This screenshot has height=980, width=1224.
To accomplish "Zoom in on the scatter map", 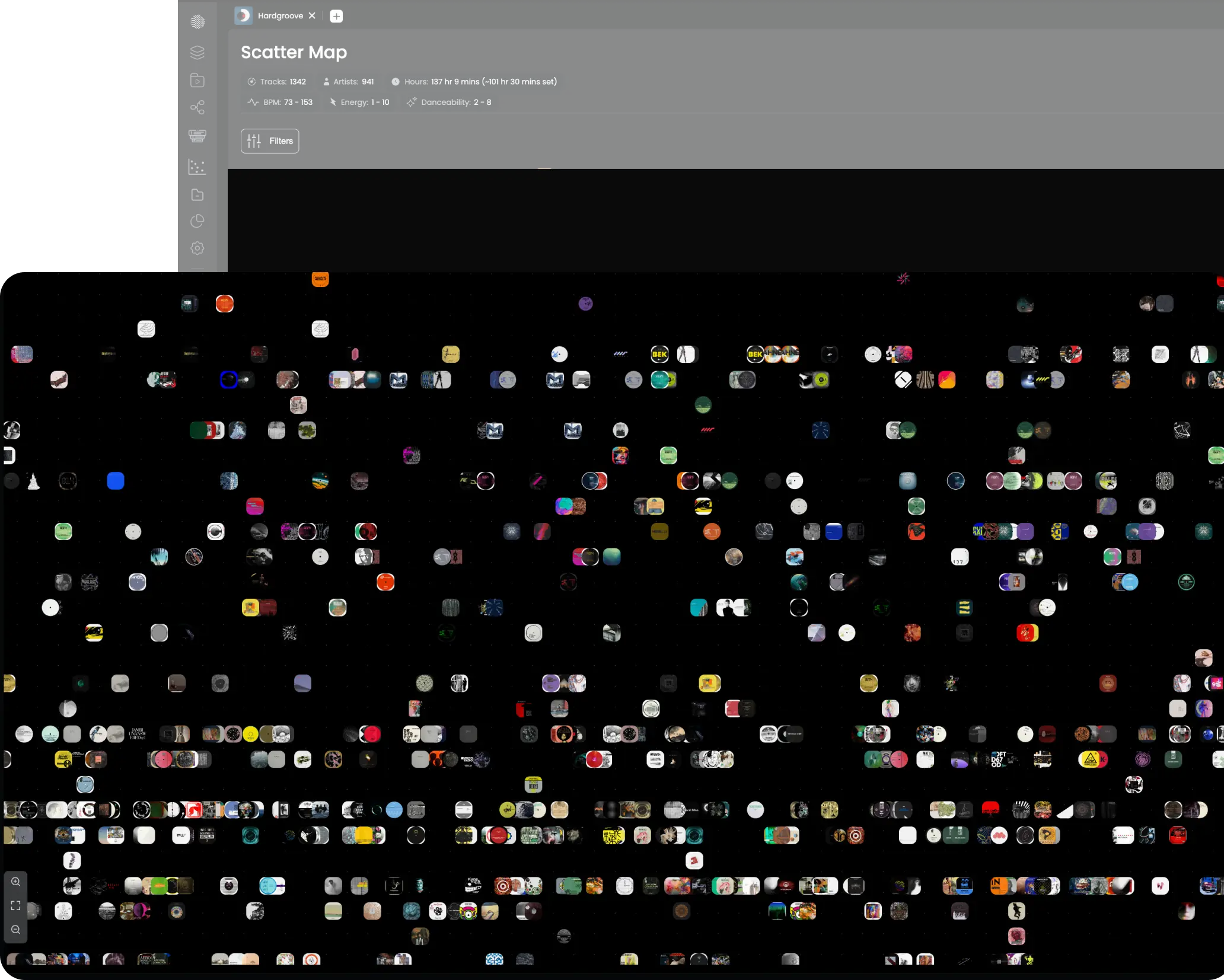I will pyautogui.click(x=16, y=882).
